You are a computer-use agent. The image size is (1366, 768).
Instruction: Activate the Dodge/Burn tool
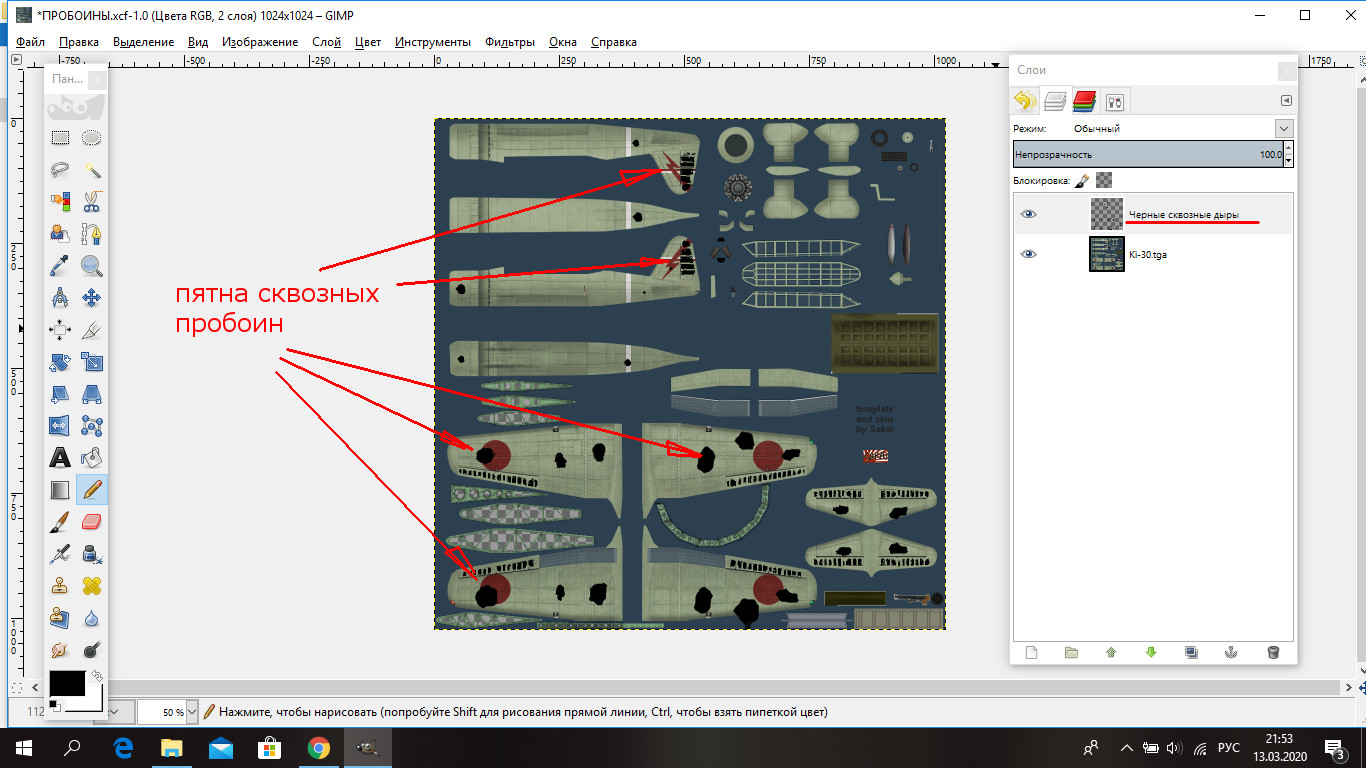92,650
